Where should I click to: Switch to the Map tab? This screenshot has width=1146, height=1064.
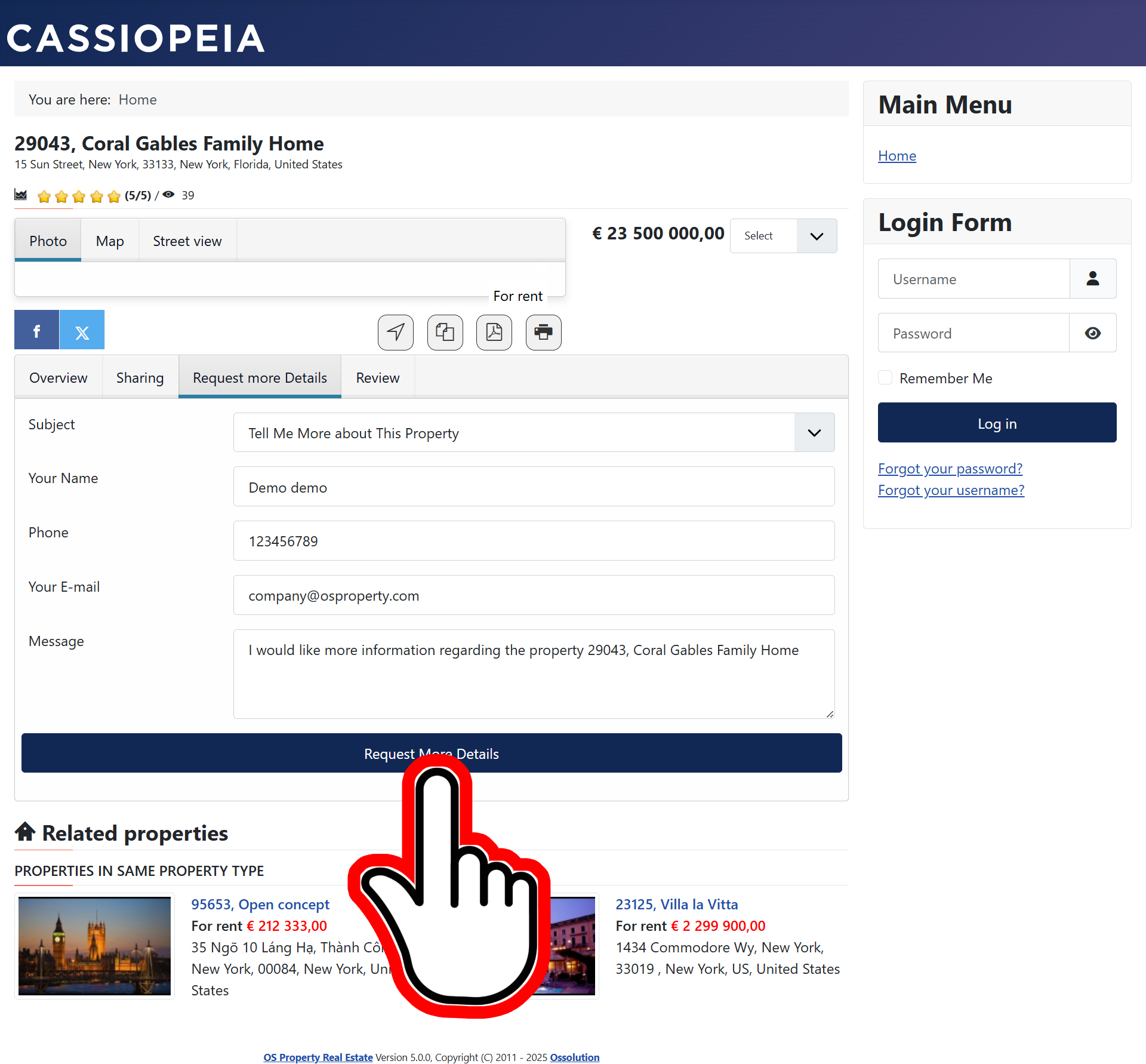tap(110, 241)
